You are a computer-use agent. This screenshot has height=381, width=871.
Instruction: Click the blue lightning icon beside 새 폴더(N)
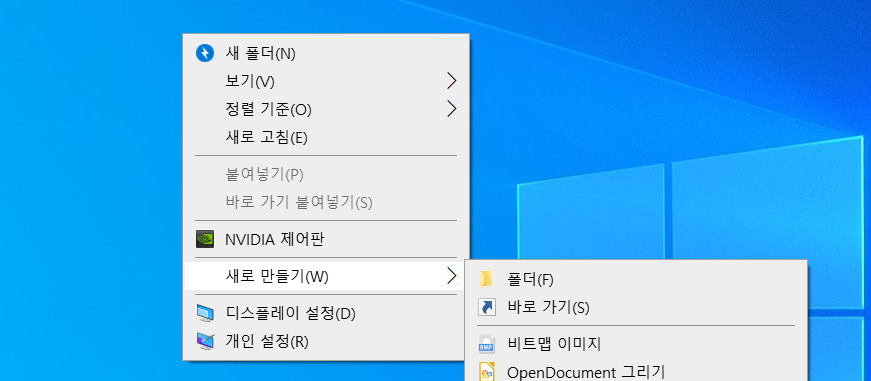tap(205, 53)
